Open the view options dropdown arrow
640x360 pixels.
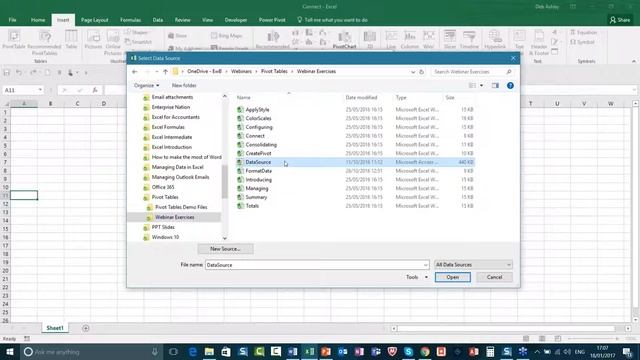(482, 86)
